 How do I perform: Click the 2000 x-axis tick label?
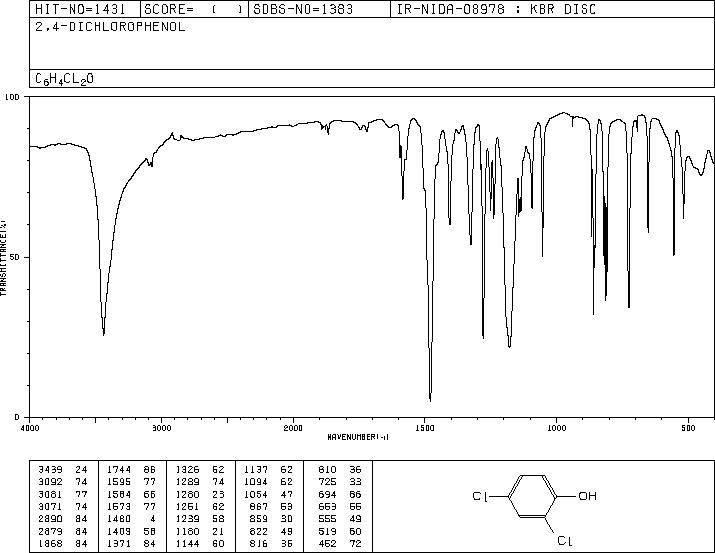(x=293, y=428)
